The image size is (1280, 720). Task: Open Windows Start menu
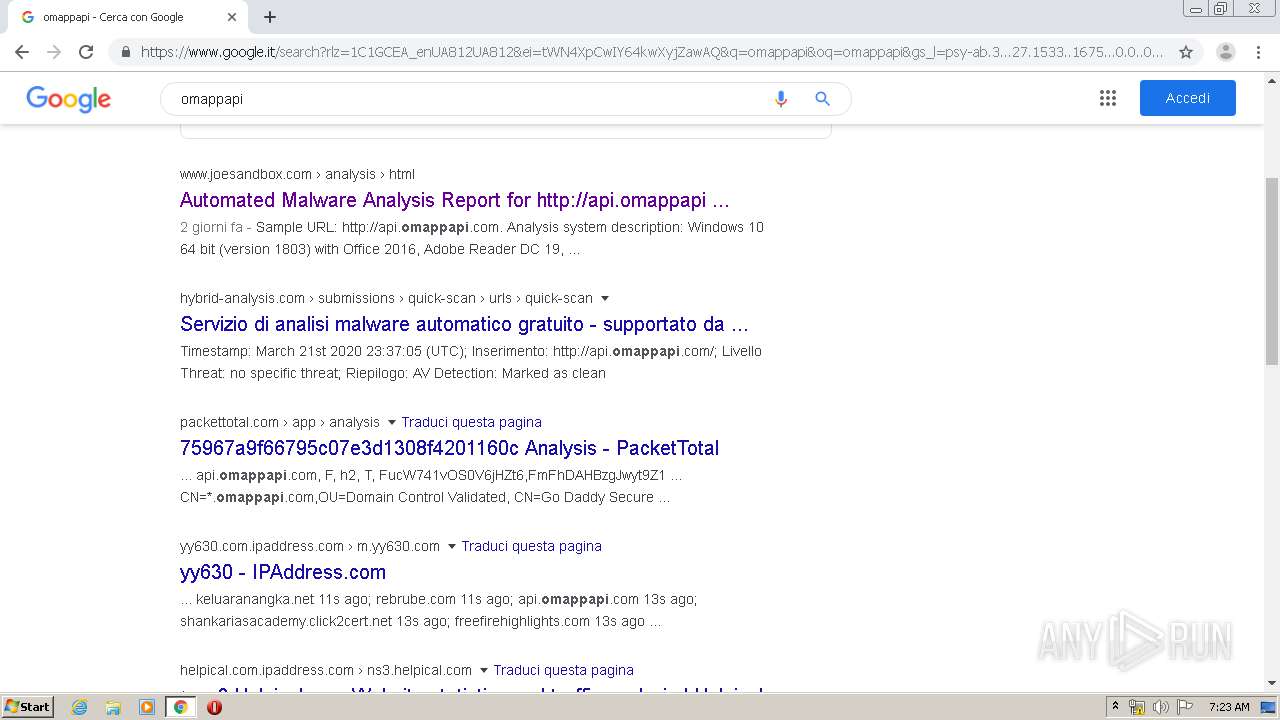click(27, 706)
